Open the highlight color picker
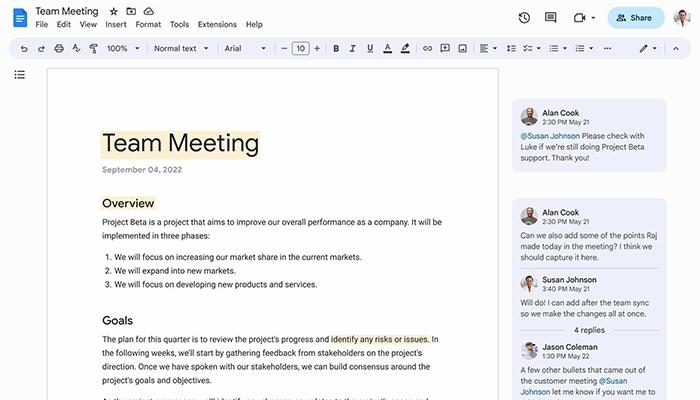The height and width of the screenshot is (400, 700). [x=405, y=49]
